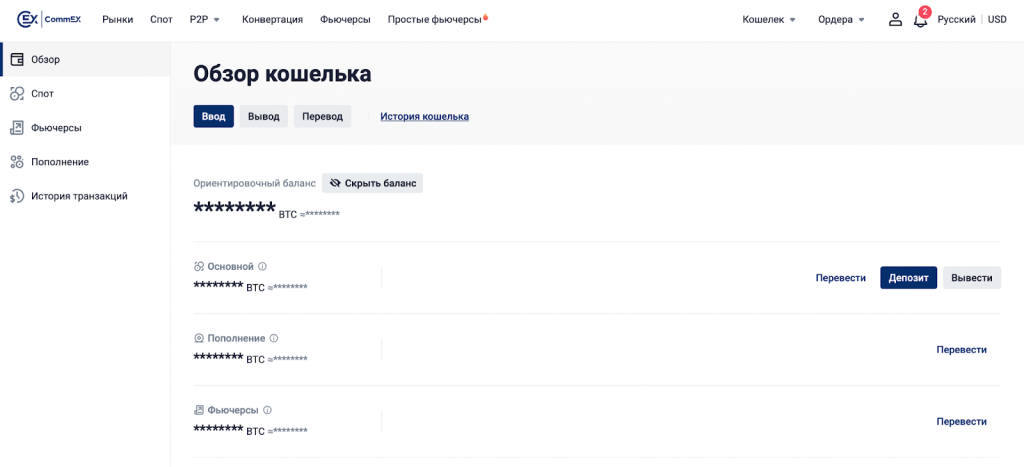The width and height of the screenshot is (1024, 467).
Task: Click info icon next to Основной
Action: pos(263,266)
